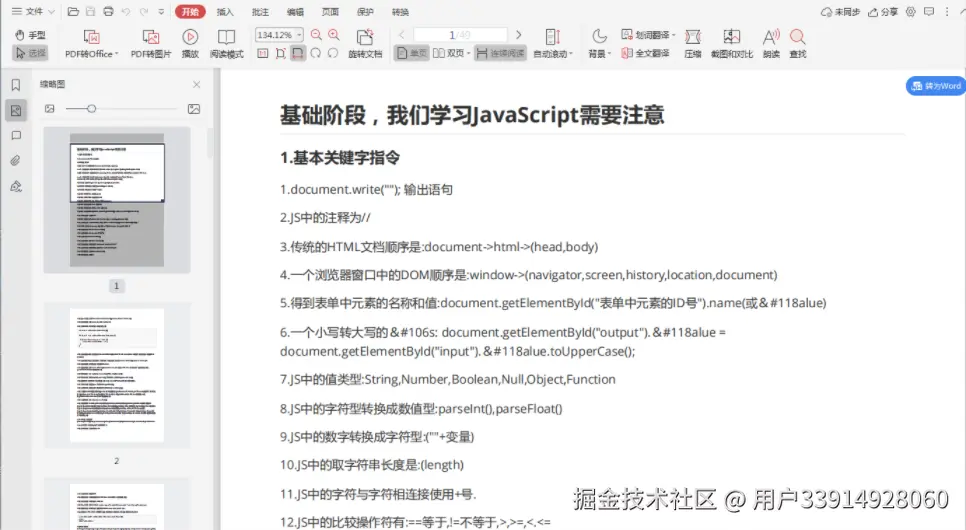Adjust the thumbnail size slider
The width and height of the screenshot is (966, 530).
[91, 108]
